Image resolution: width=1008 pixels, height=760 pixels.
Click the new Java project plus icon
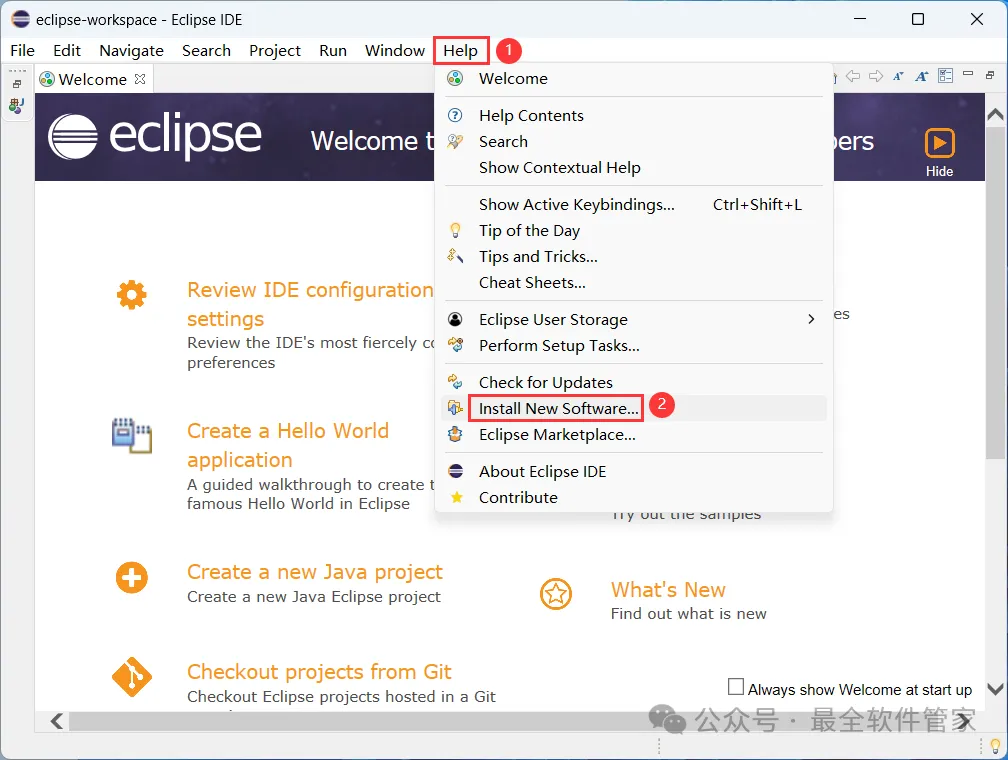[132, 577]
